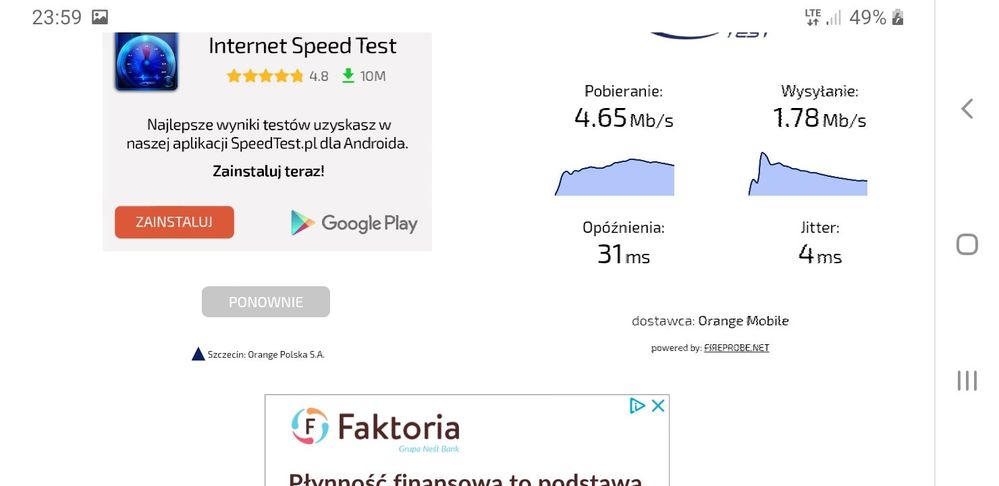Tap the Internet Speed Test app icon

click(146, 61)
